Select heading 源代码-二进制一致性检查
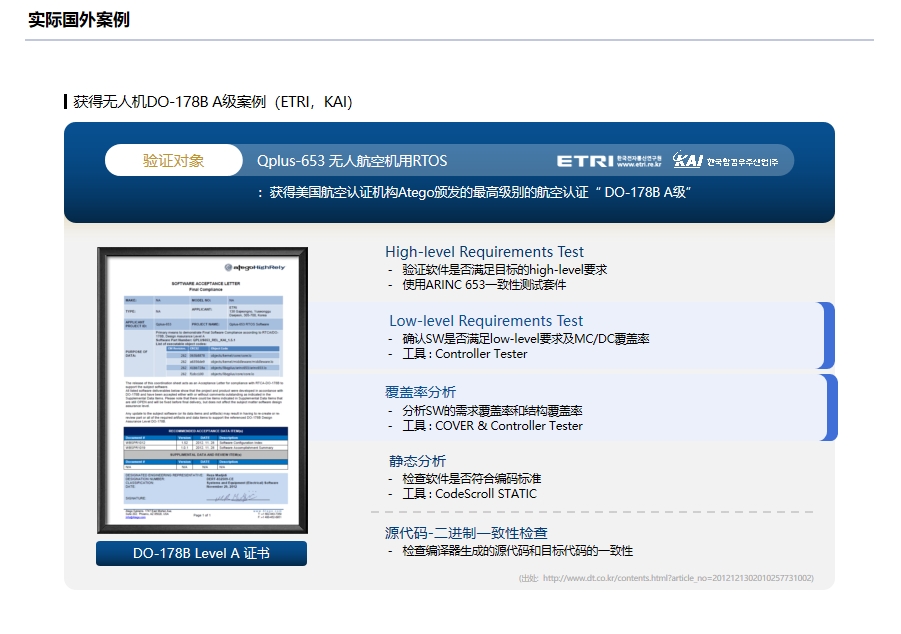901x634 pixels. [465, 533]
